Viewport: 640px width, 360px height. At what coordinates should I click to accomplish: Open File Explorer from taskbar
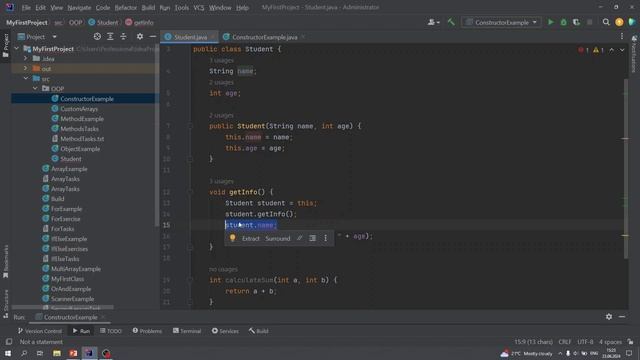[57, 353]
